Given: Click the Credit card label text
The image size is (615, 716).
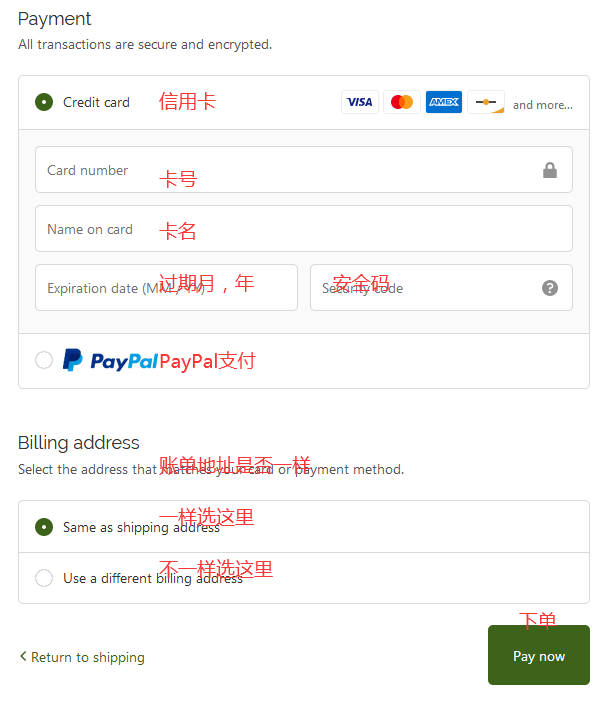Looking at the screenshot, I should coord(96,102).
